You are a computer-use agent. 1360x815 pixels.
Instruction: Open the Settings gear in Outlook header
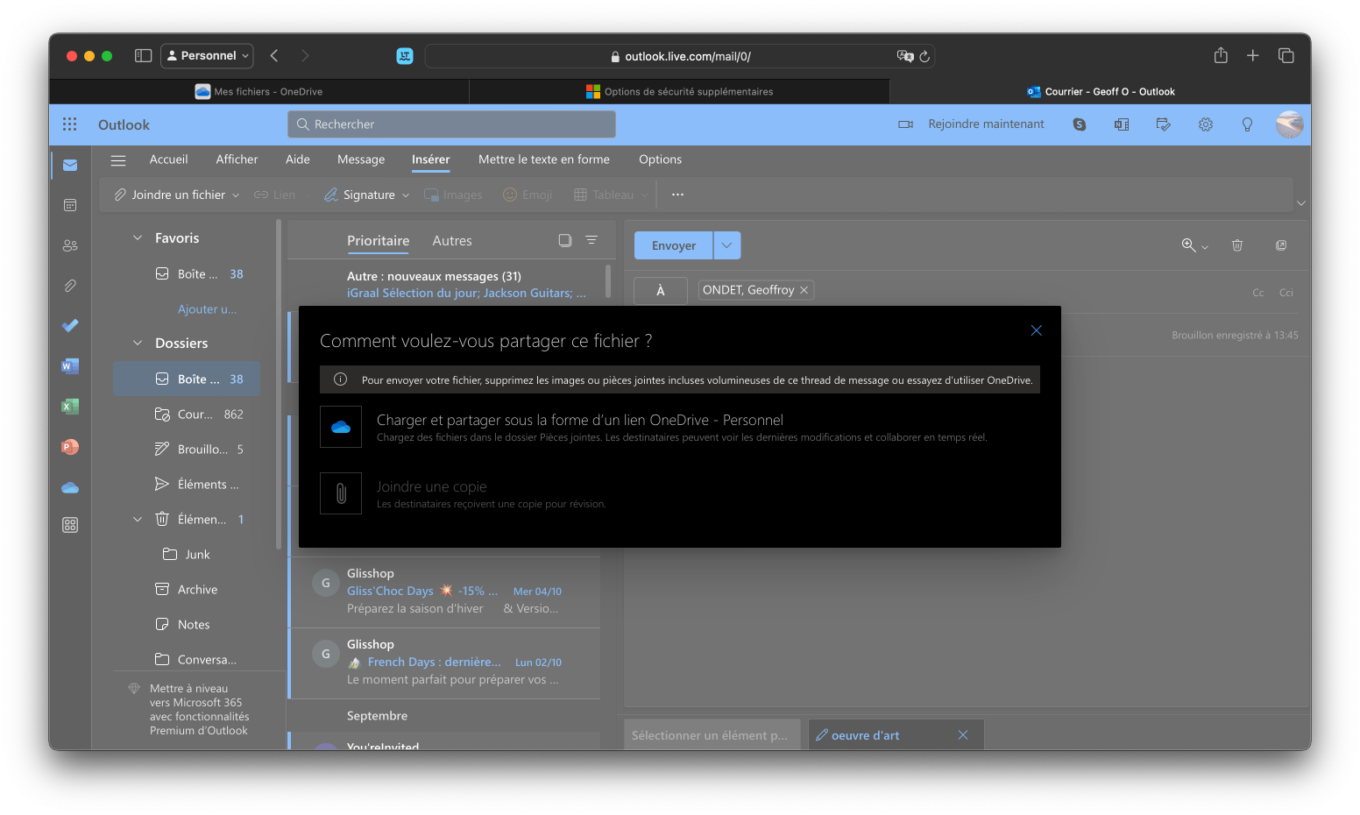click(1206, 124)
